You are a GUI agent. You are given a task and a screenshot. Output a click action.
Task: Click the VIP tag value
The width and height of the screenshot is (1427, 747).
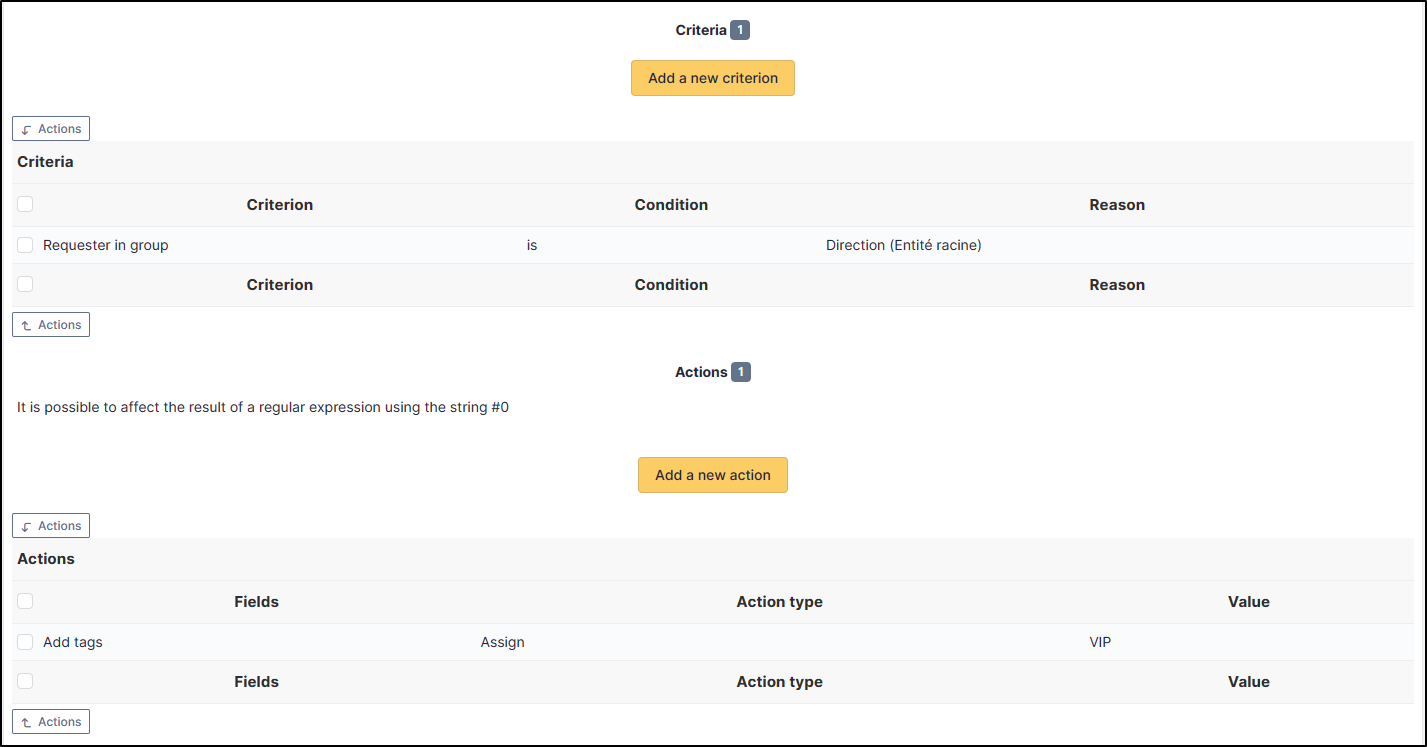click(1100, 642)
